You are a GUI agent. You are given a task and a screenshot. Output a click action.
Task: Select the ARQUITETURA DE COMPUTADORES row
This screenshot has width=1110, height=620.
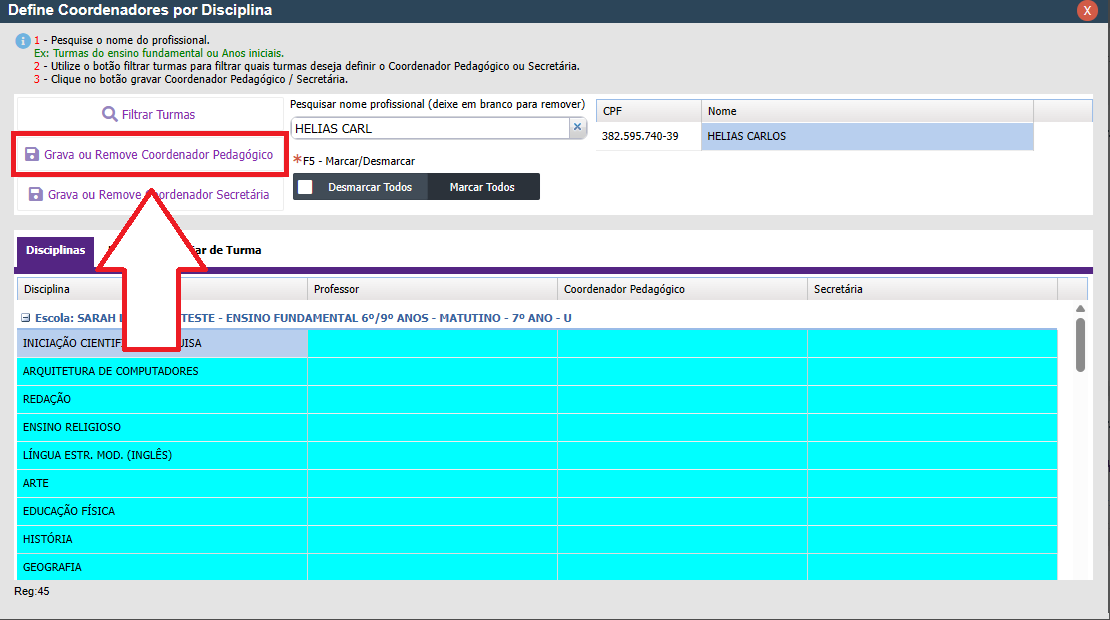tap(162, 371)
